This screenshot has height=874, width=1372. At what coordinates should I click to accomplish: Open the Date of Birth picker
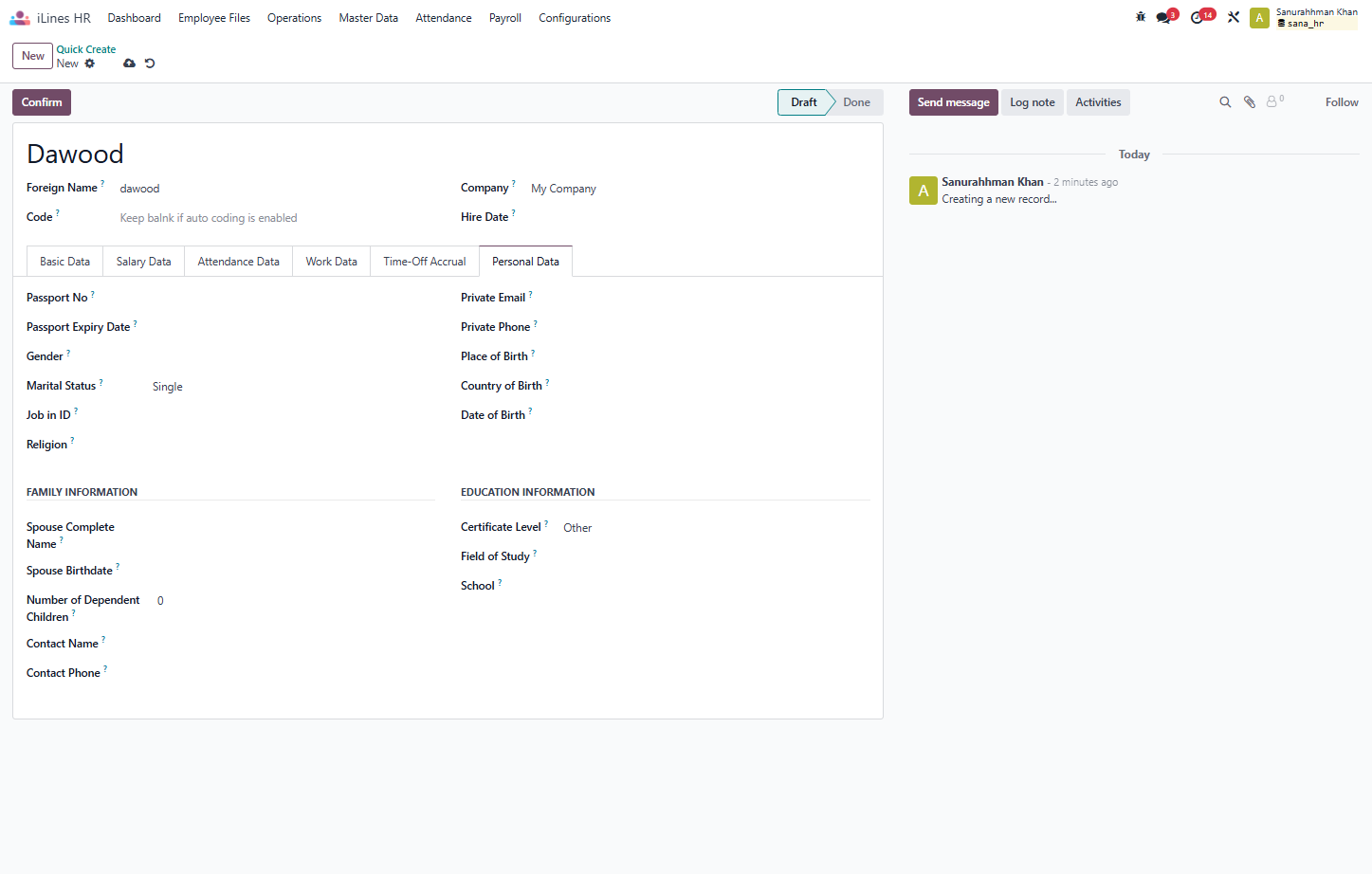[x=716, y=416]
